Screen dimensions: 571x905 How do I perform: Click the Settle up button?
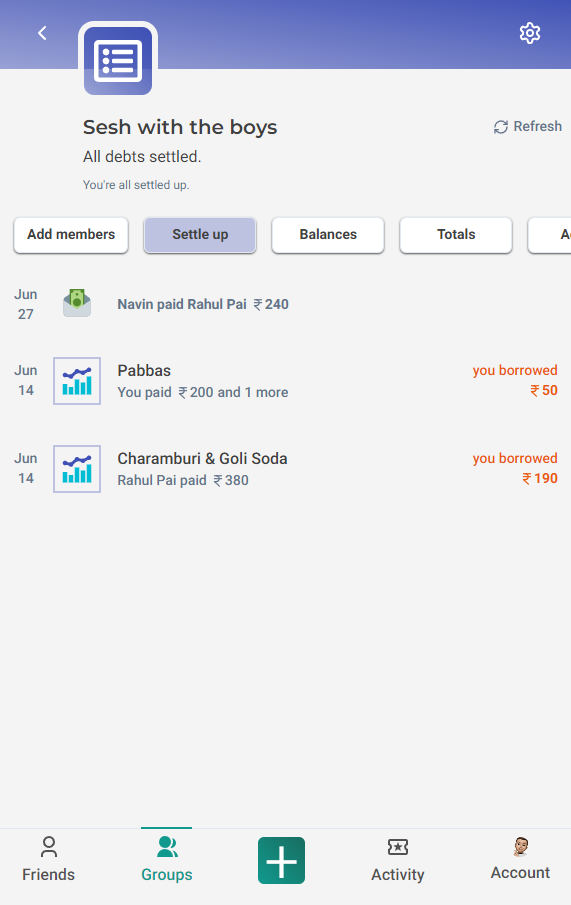point(200,235)
